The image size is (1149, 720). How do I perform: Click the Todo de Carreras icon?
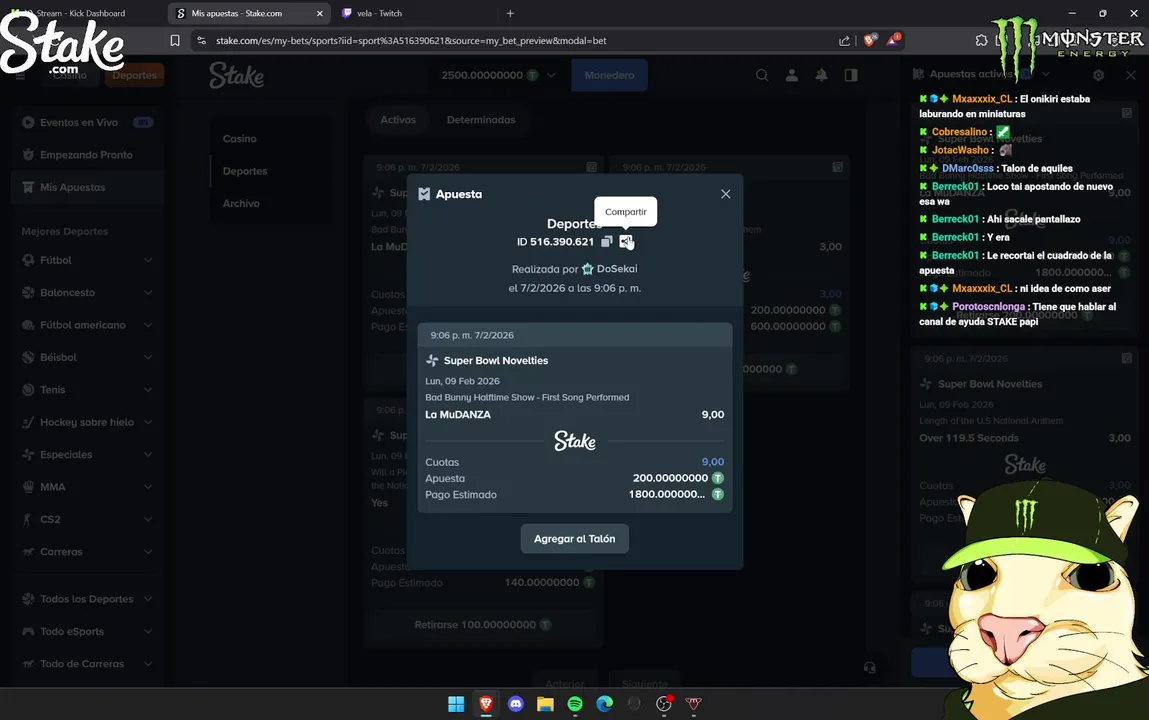click(x=28, y=664)
